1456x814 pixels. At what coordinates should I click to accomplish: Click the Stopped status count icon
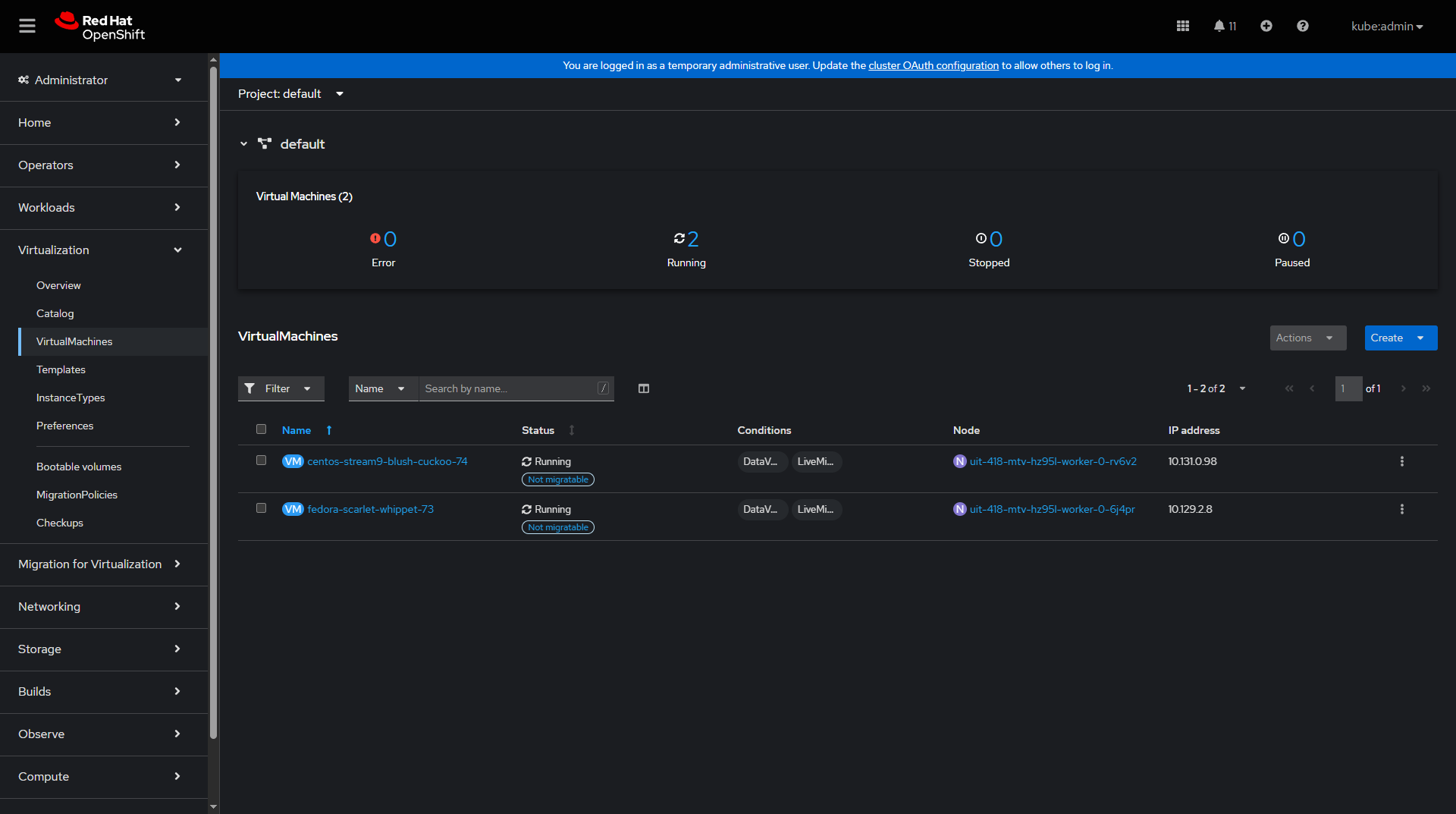(981, 238)
